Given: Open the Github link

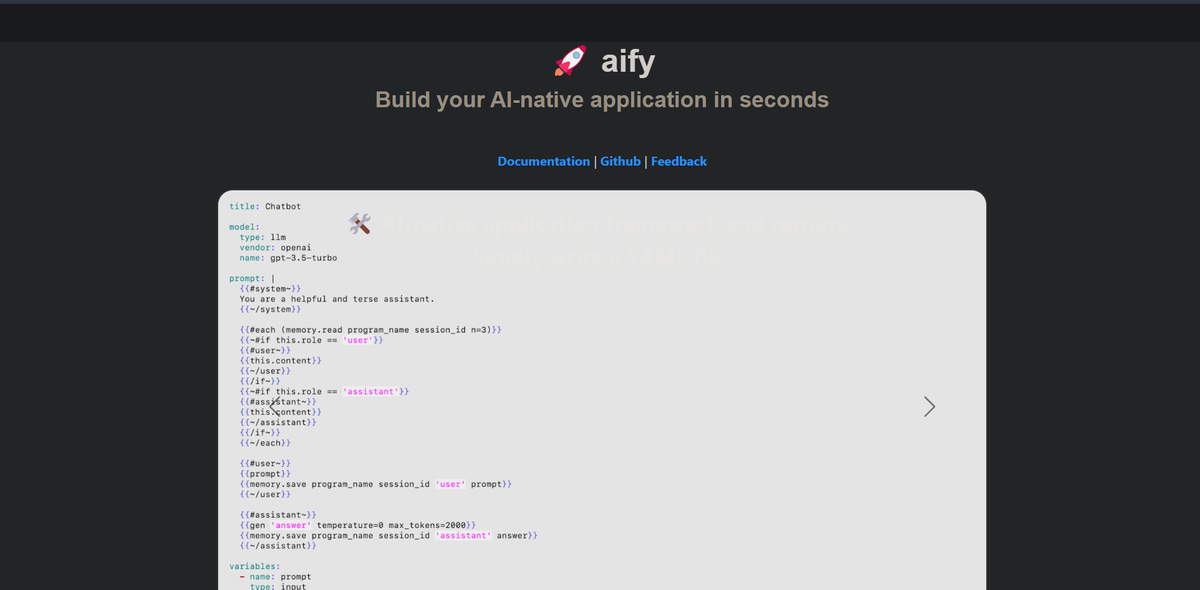Looking at the screenshot, I should point(620,161).
